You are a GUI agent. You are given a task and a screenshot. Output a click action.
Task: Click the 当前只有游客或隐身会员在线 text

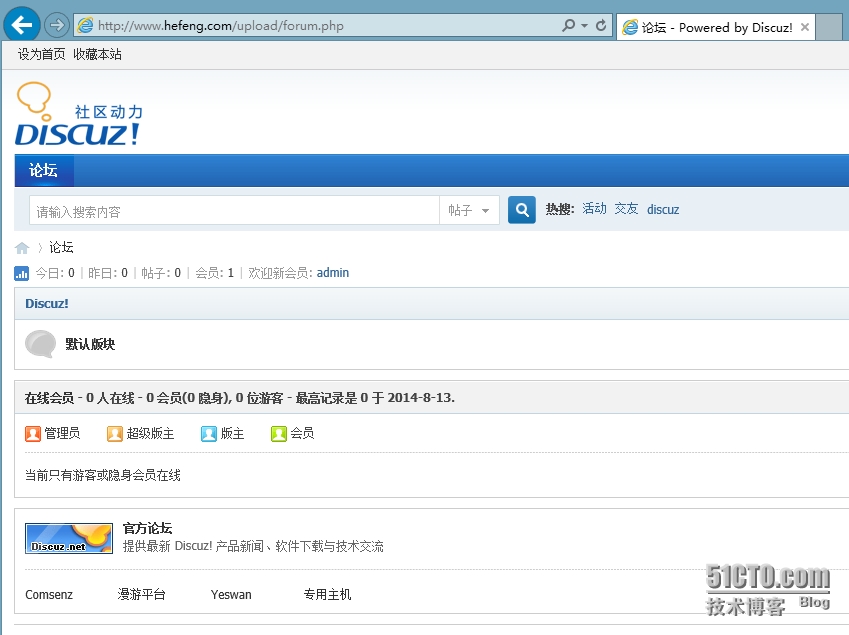(103, 475)
